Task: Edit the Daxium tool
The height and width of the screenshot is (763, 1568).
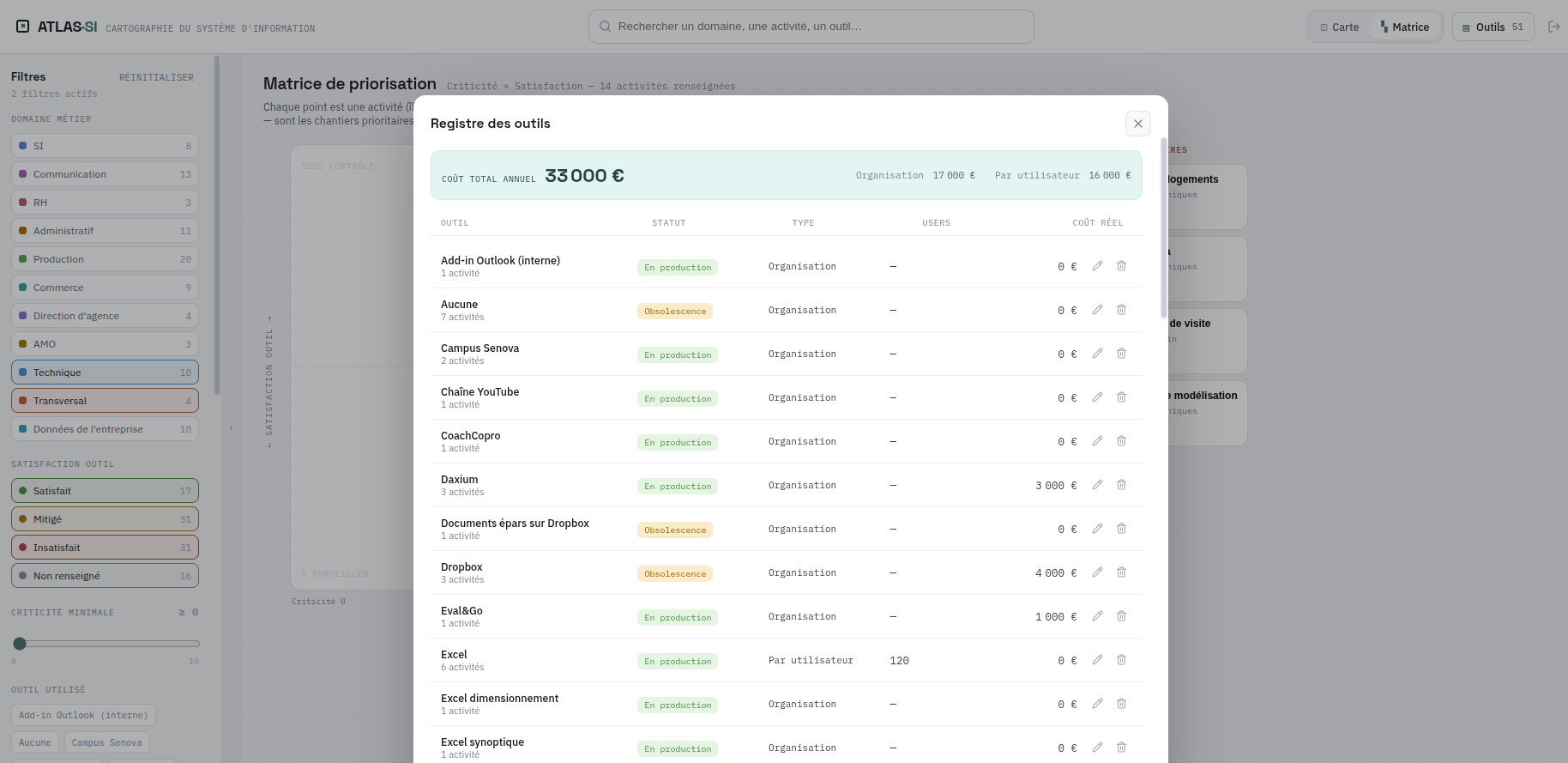Action: 1097,485
